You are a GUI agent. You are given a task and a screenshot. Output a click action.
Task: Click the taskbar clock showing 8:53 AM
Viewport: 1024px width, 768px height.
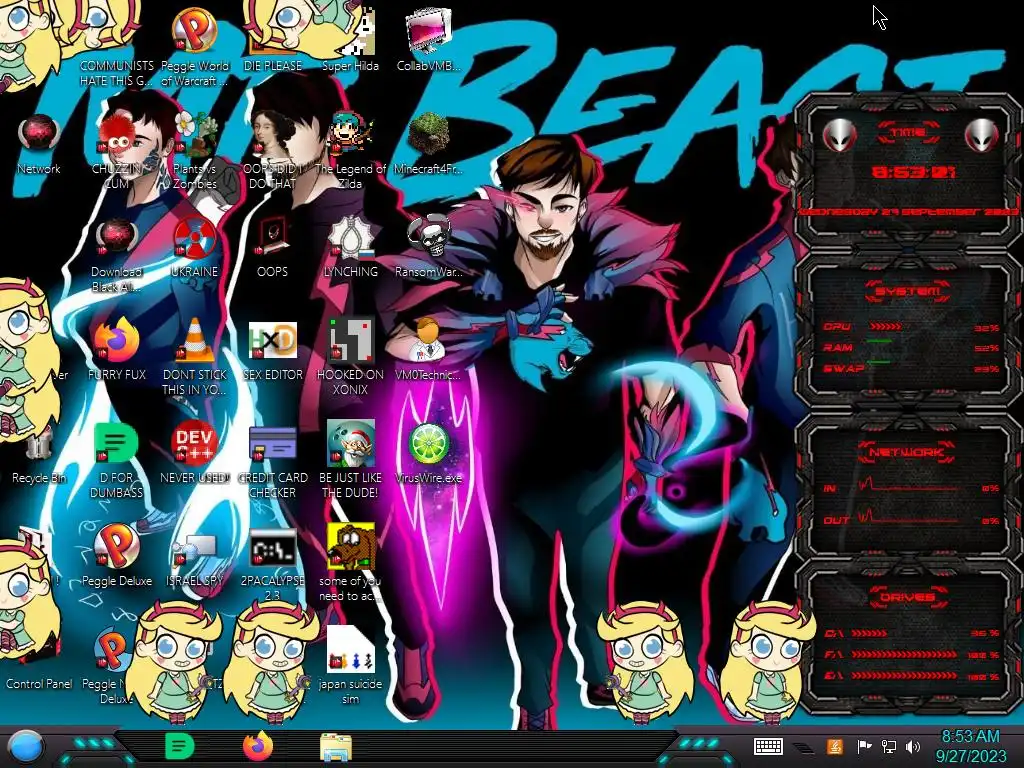click(x=970, y=746)
